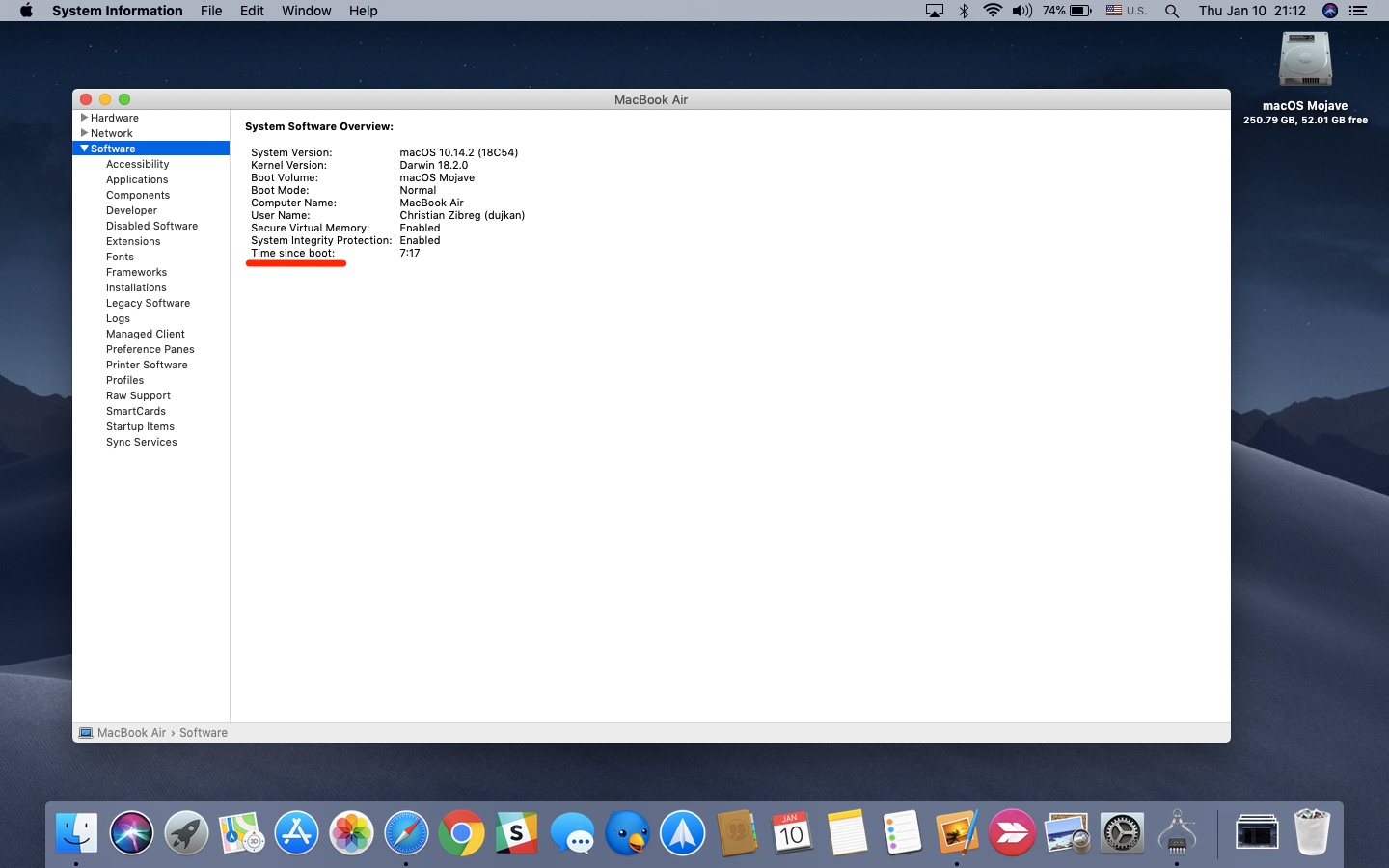Screen dimensions: 1389x868
Task: Click the Wi-Fi status icon
Action: tap(993, 11)
